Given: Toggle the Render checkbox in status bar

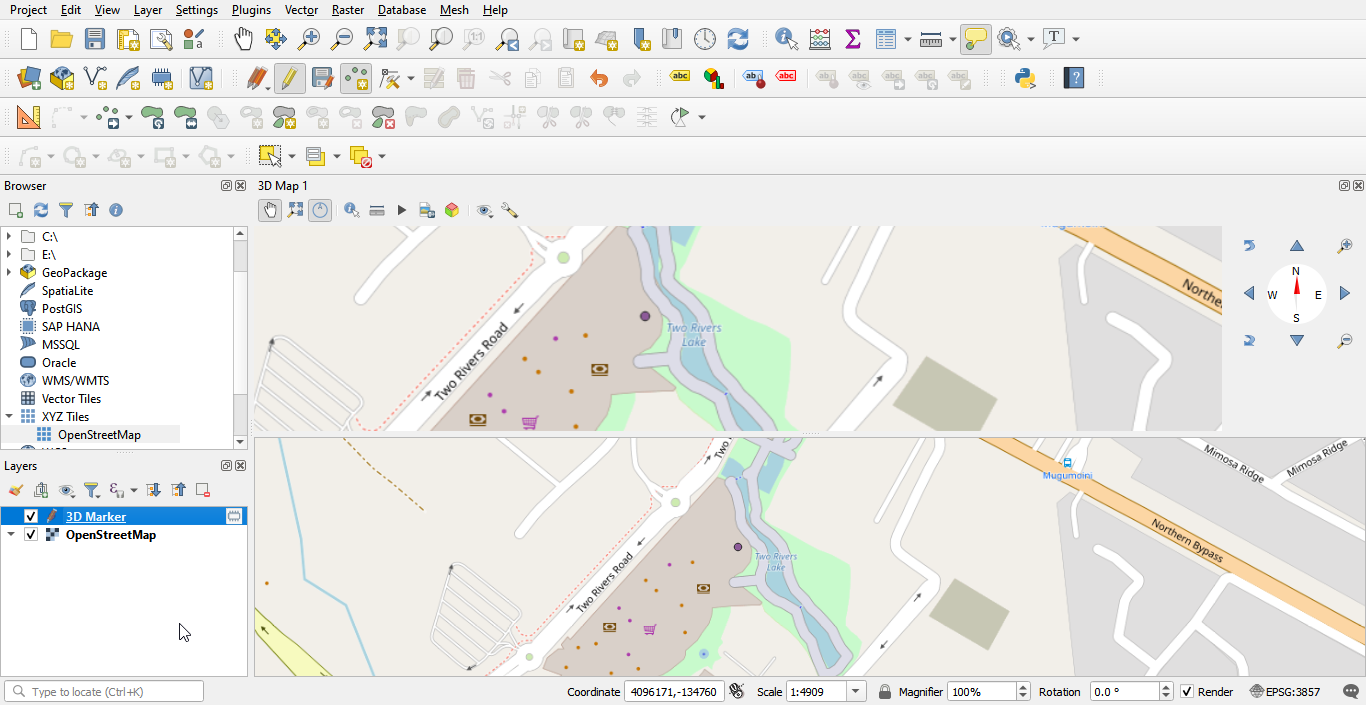Looking at the screenshot, I should click(x=1187, y=692).
